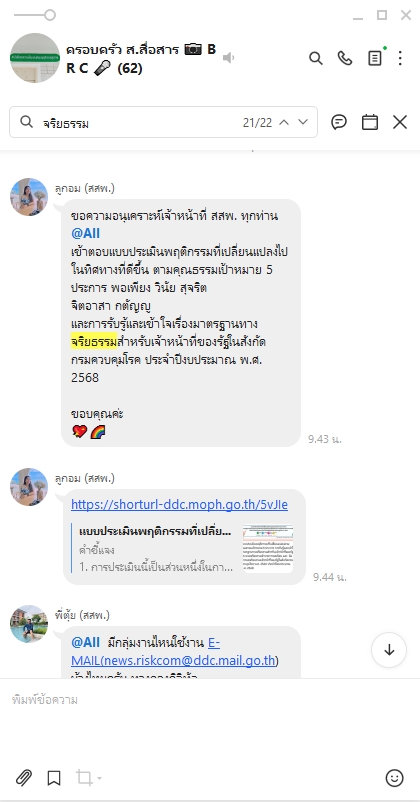Open calendar date search icon
The width and height of the screenshot is (420, 802).
(x=369, y=122)
